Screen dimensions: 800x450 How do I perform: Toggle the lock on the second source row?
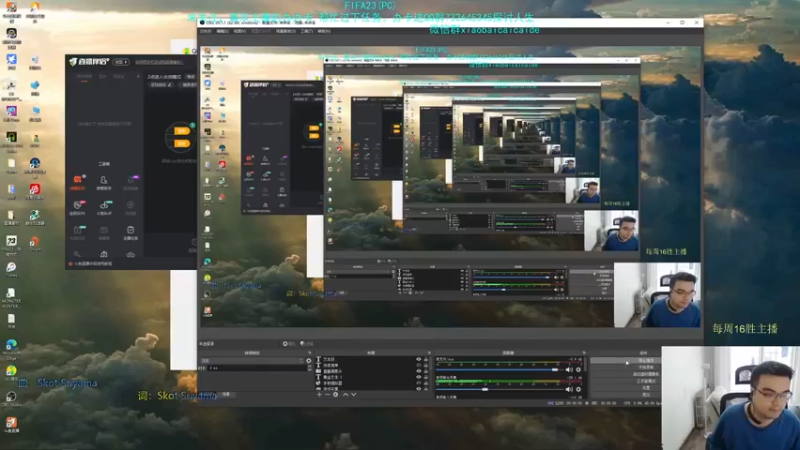click(426, 365)
